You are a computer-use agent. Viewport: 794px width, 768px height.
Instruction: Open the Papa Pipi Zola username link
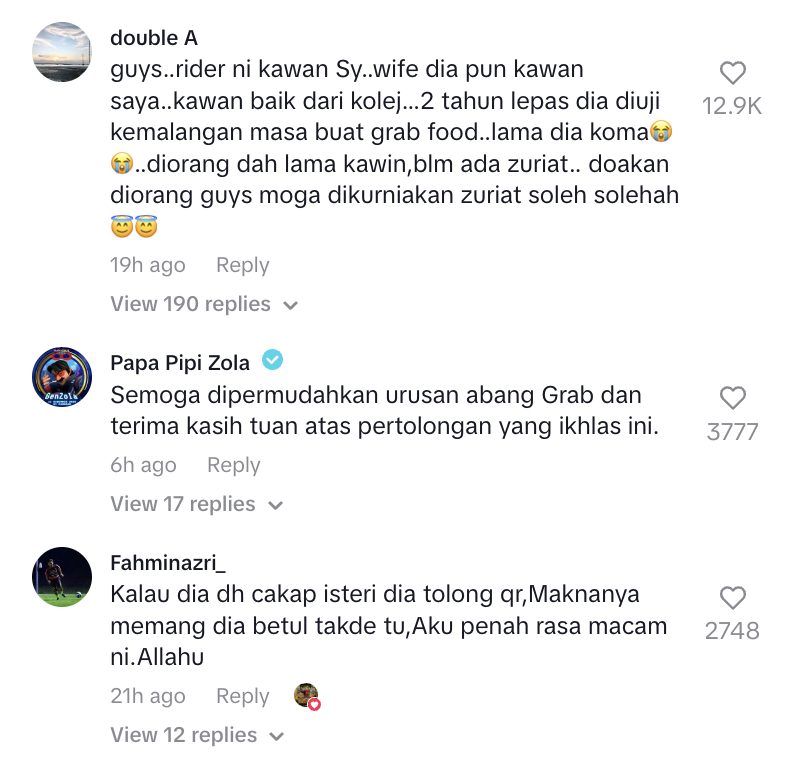[x=180, y=363]
